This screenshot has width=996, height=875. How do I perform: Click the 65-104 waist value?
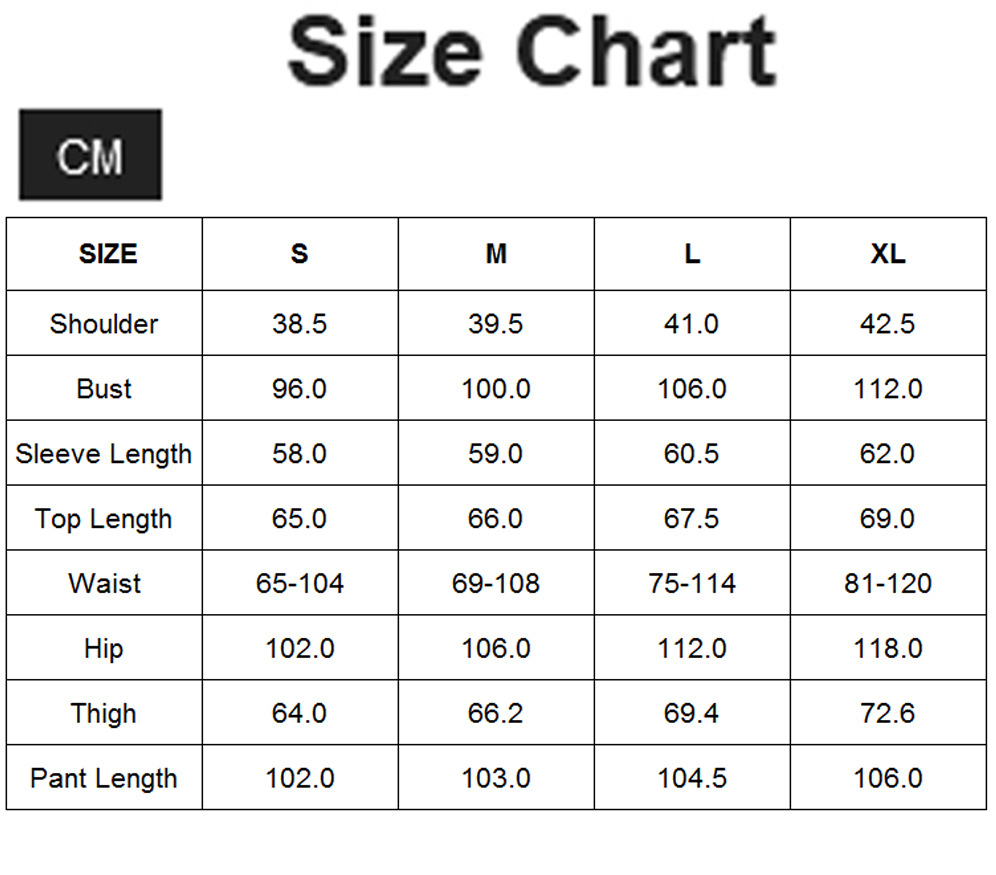pyautogui.click(x=300, y=584)
